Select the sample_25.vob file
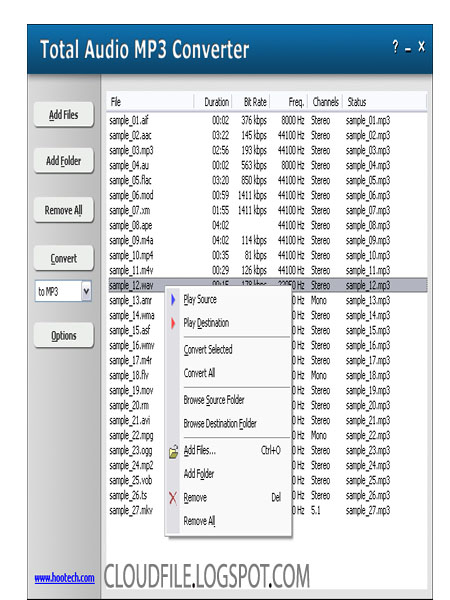 tap(131, 480)
